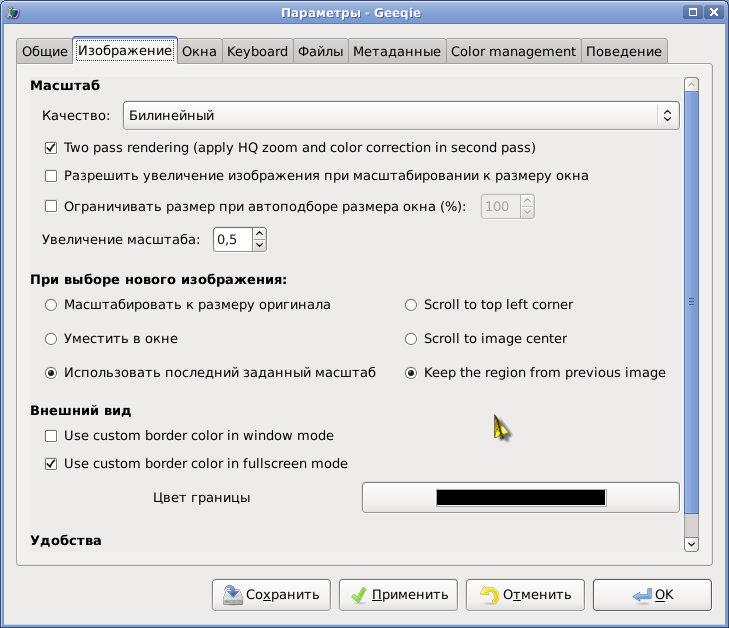Screen dimensions: 729x628
Task: Increase the window size limit percent
Action: (527, 201)
